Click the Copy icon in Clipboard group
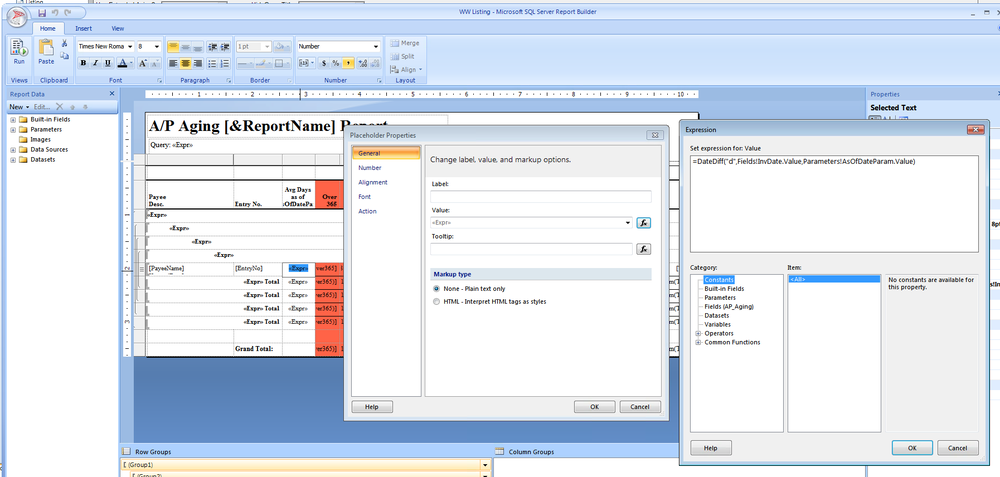 [64, 55]
